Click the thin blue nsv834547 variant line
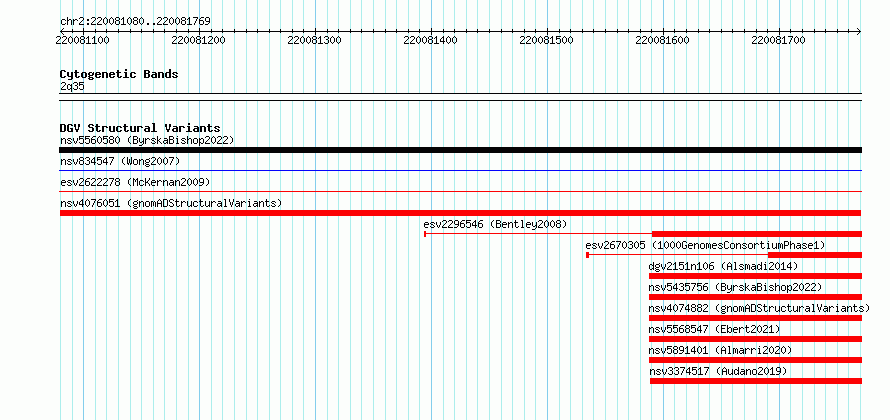 (x=460, y=170)
